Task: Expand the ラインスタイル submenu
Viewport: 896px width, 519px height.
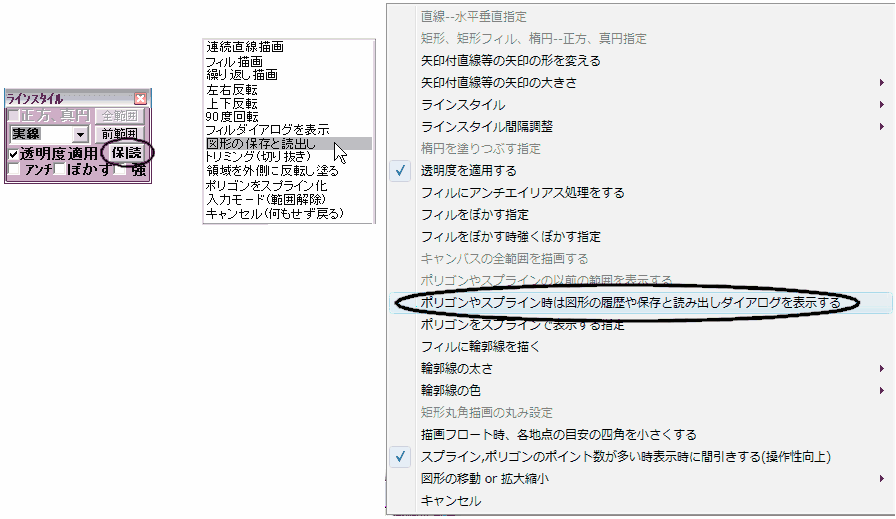Action: tap(463, 105)
